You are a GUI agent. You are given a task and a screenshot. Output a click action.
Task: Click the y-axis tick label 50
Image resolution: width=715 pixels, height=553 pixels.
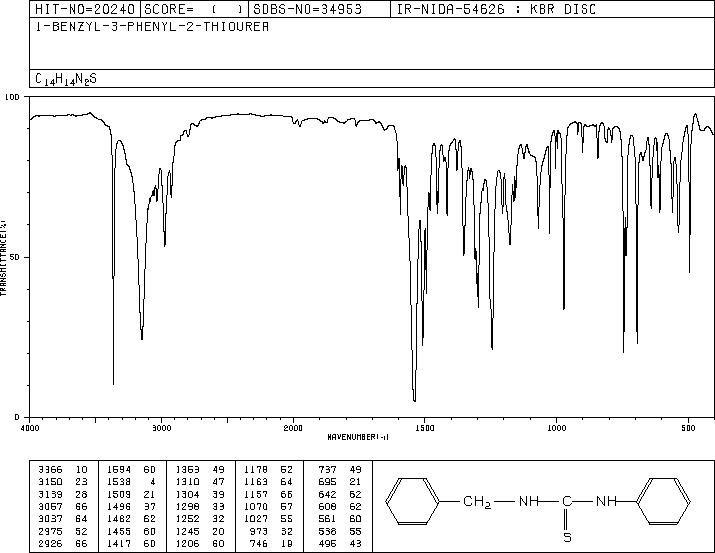[x=16, y=257]
